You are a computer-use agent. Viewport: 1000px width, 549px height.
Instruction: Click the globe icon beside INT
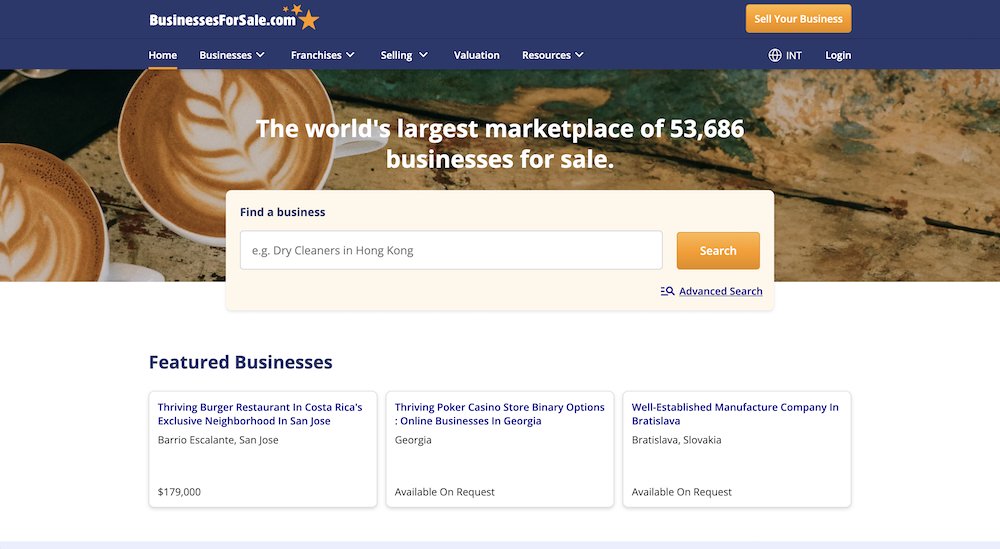click(x=774, y=55)
